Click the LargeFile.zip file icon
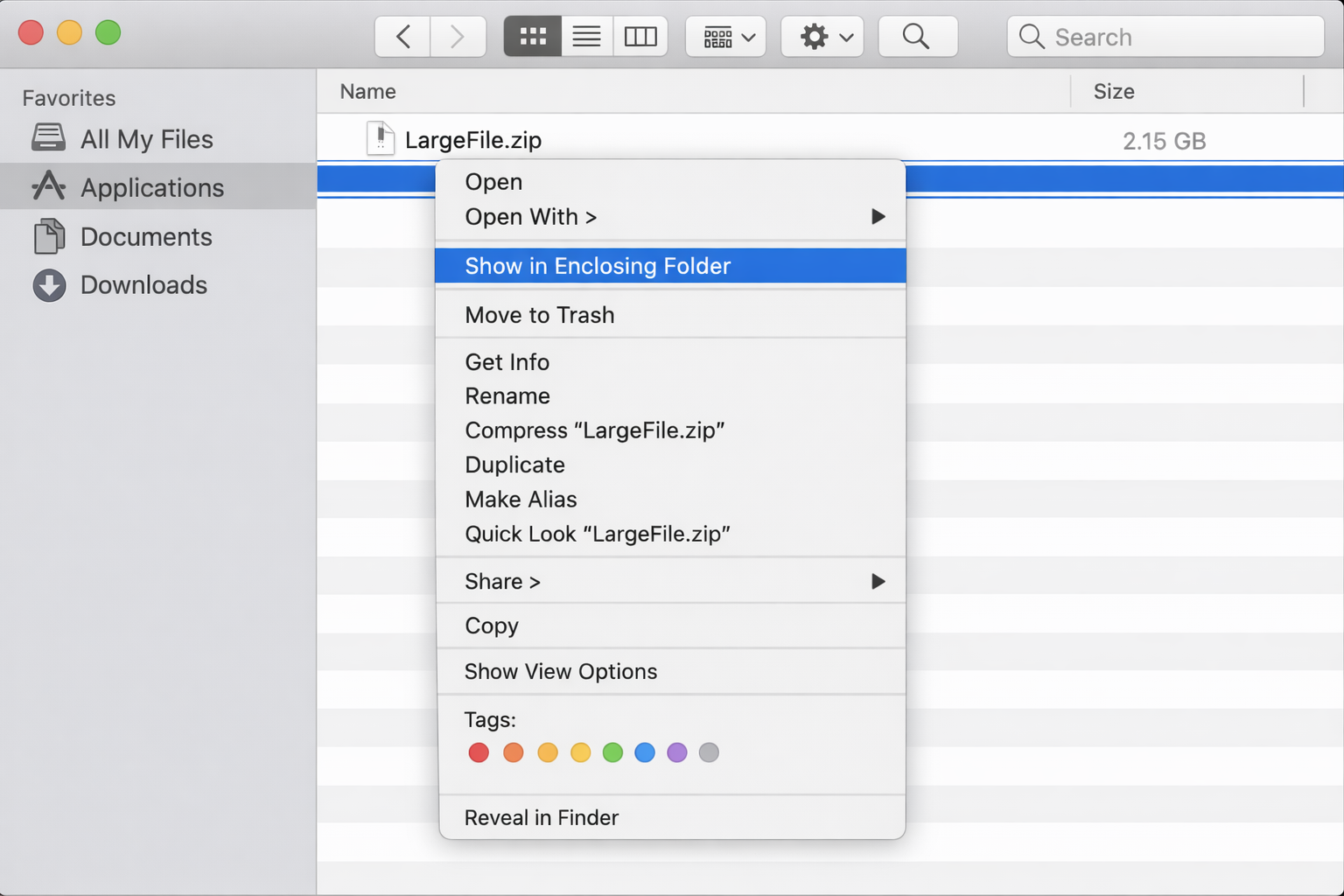1344x896 pixels. click(x=381, y=138)
